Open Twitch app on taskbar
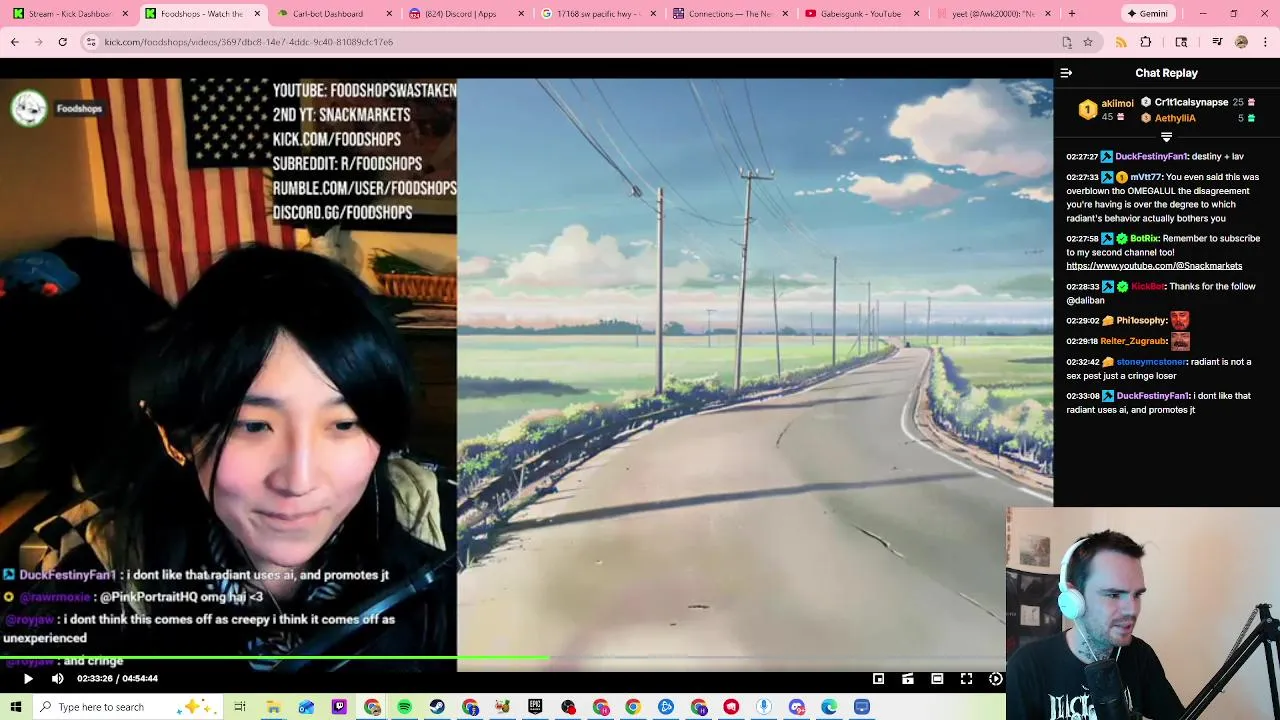Image resolution: width=1280 pixels, height=720 pixels. click(339, 707)
